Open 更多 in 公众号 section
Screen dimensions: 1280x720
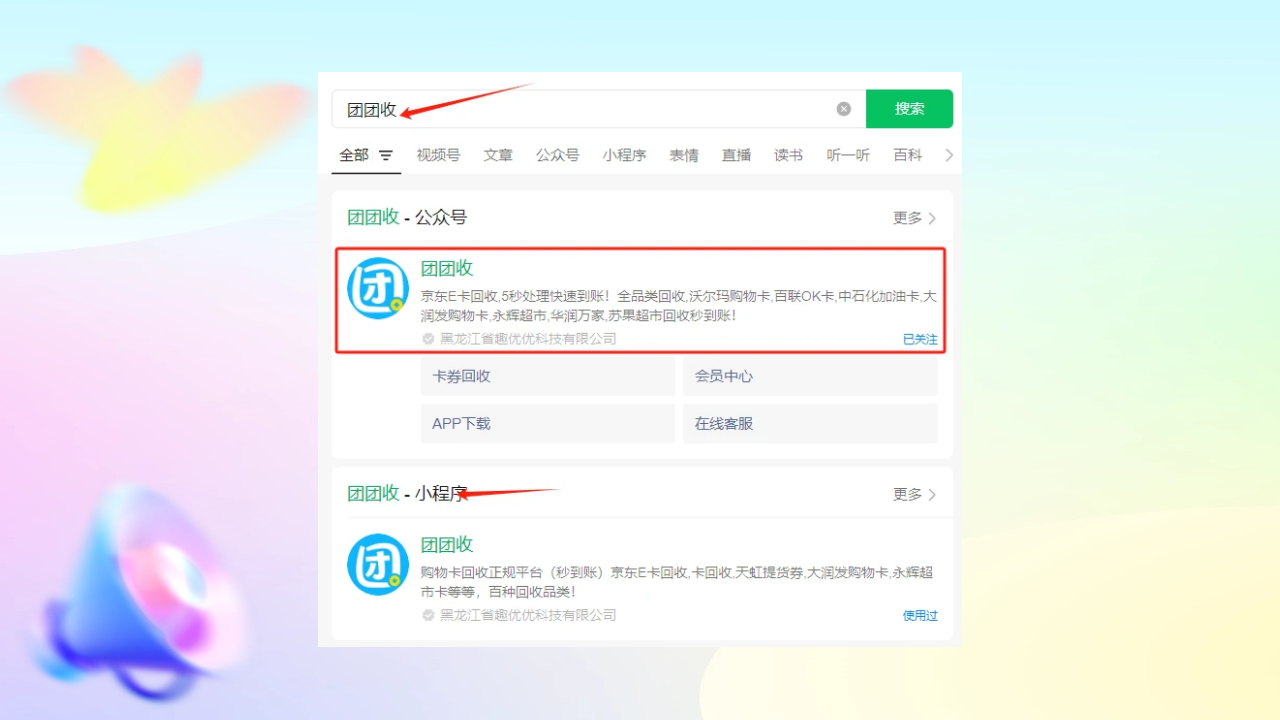coord(914,218)
